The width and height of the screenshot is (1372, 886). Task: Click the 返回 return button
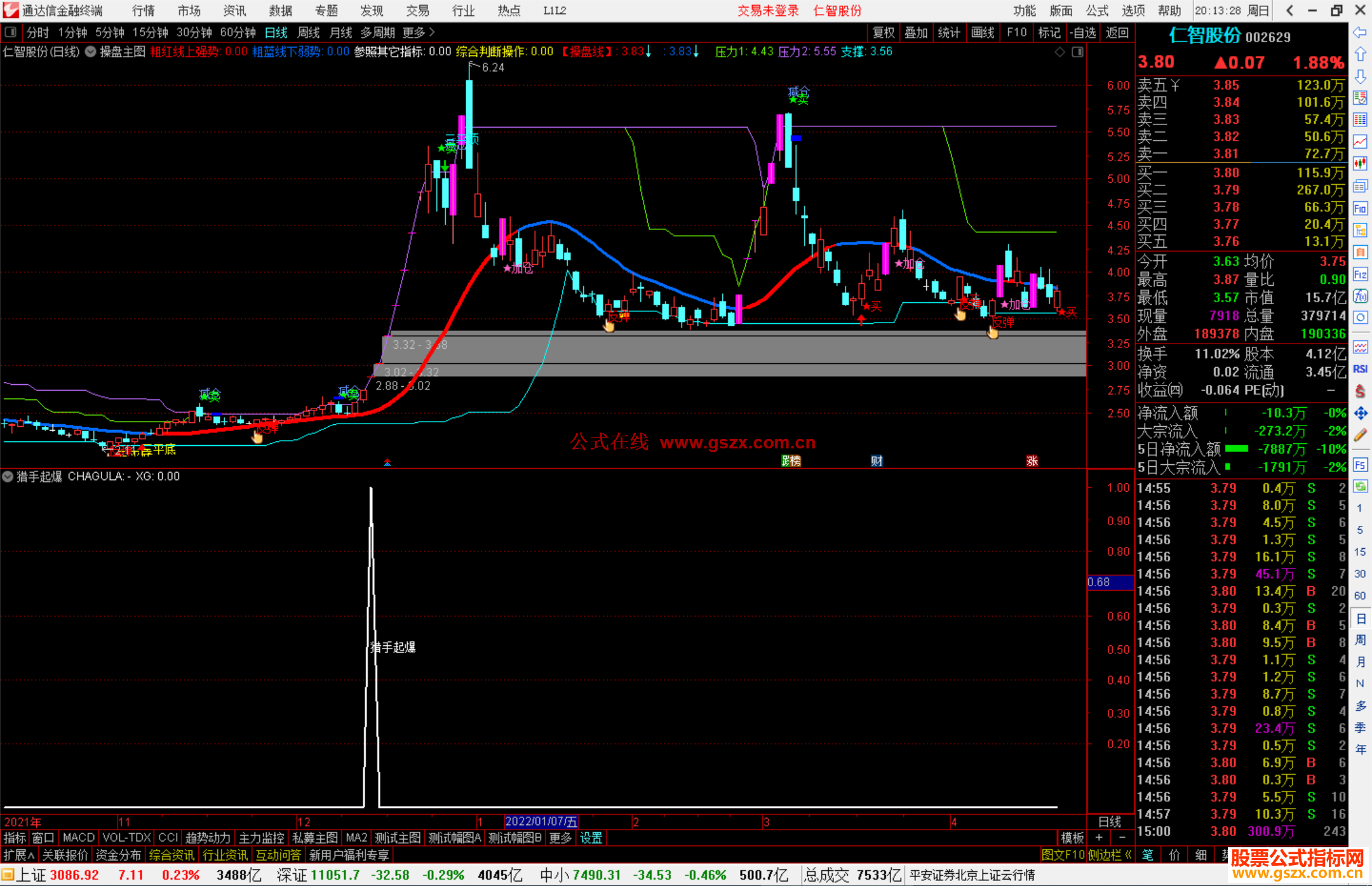(x=1117, y=32)
